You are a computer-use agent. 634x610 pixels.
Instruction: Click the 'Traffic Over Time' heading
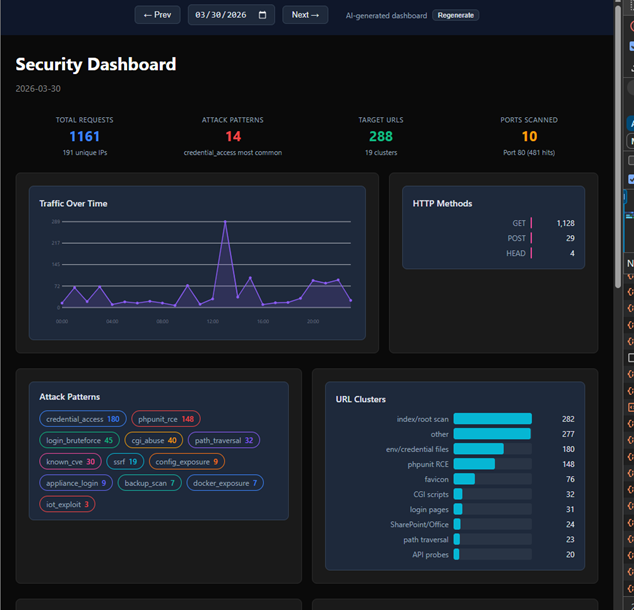coord(73,203)
